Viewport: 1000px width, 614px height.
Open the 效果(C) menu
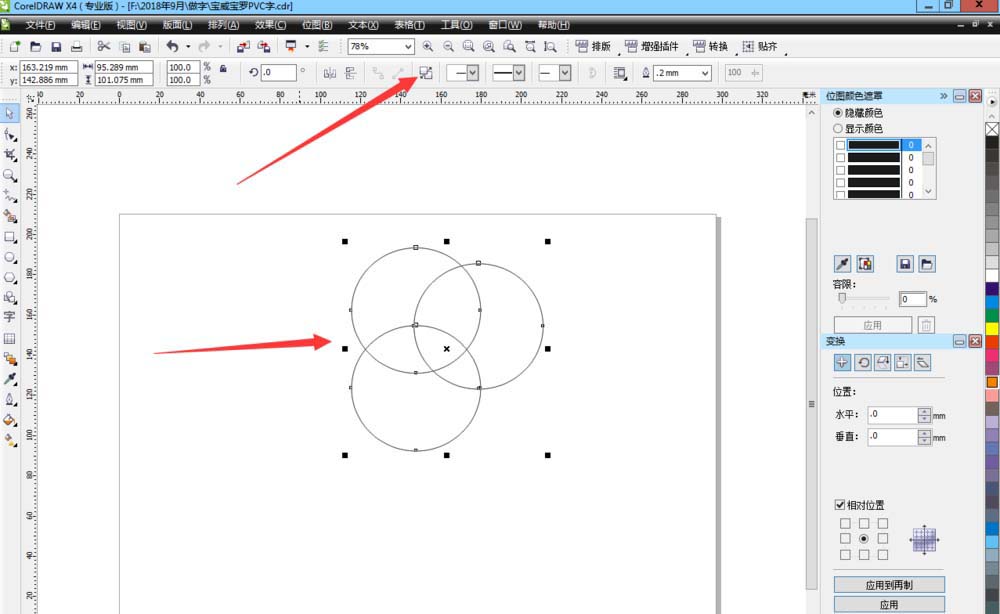pyautogui.click(x=269, y=24)
